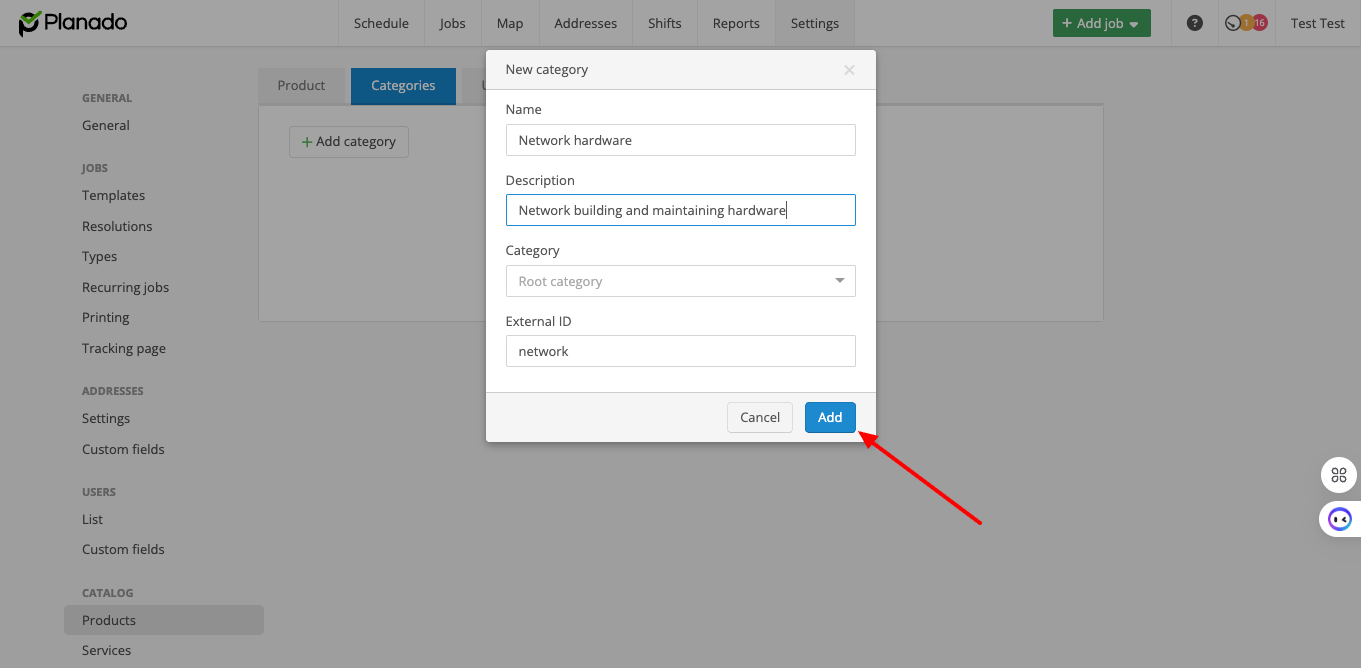This screenshot has height=668, width=1361.
Task: Open the Shifts menu item
Action: (x=665, y=23)
